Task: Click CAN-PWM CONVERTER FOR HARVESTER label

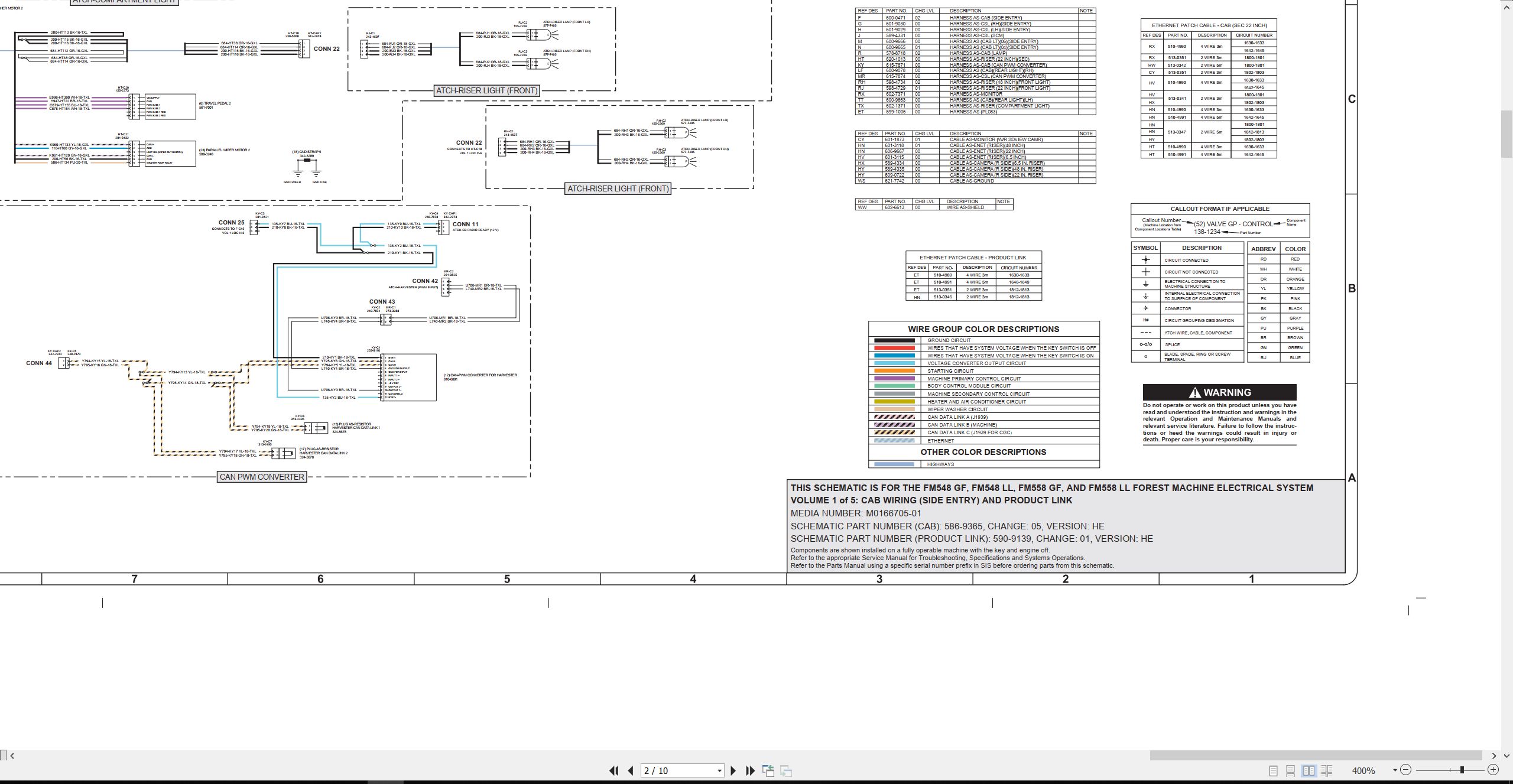Action: click(480, 375)
